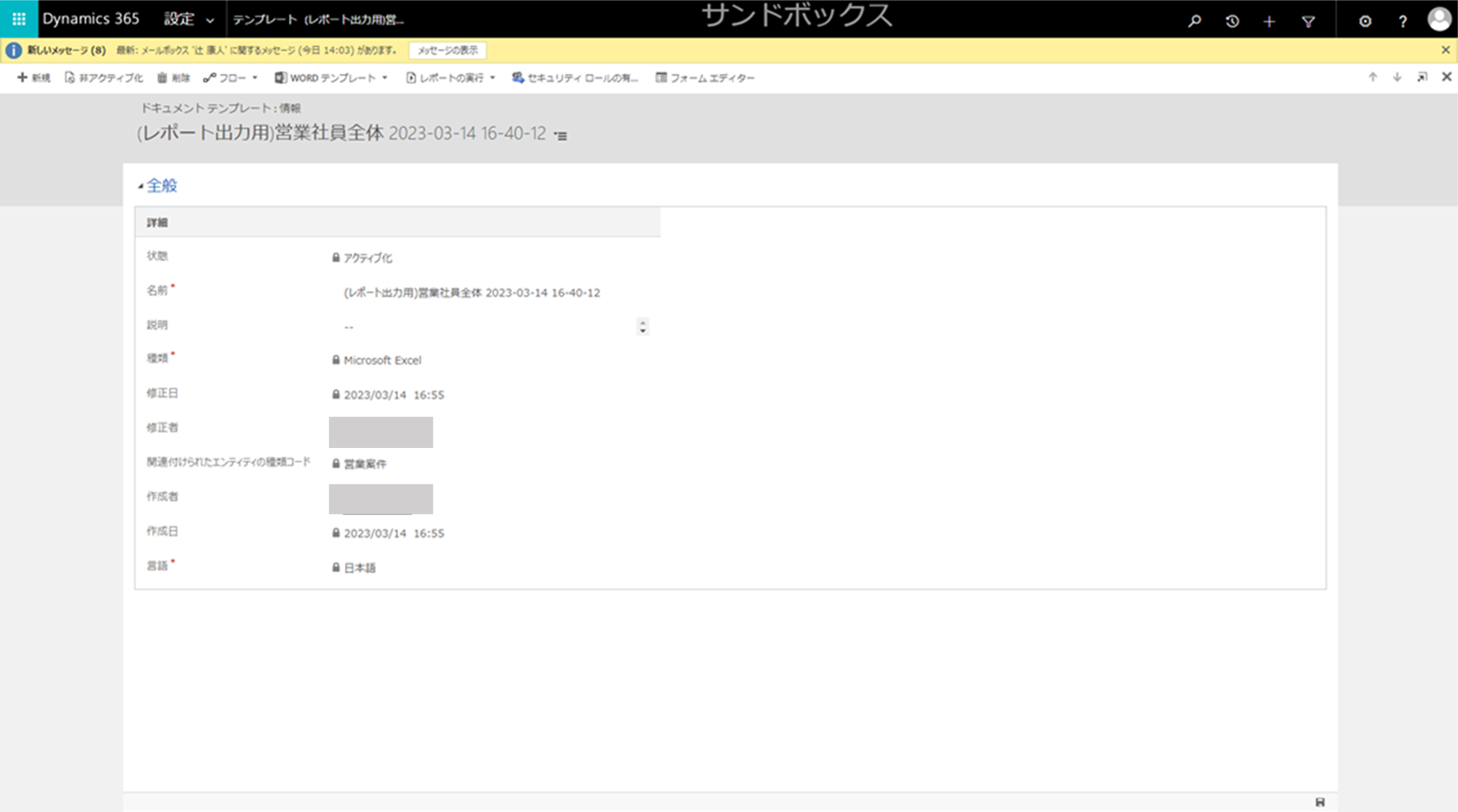Screen dimensions: 1458x812
Task: Click locked 状態 value アクティブ化
Action: tap(368, 258)
